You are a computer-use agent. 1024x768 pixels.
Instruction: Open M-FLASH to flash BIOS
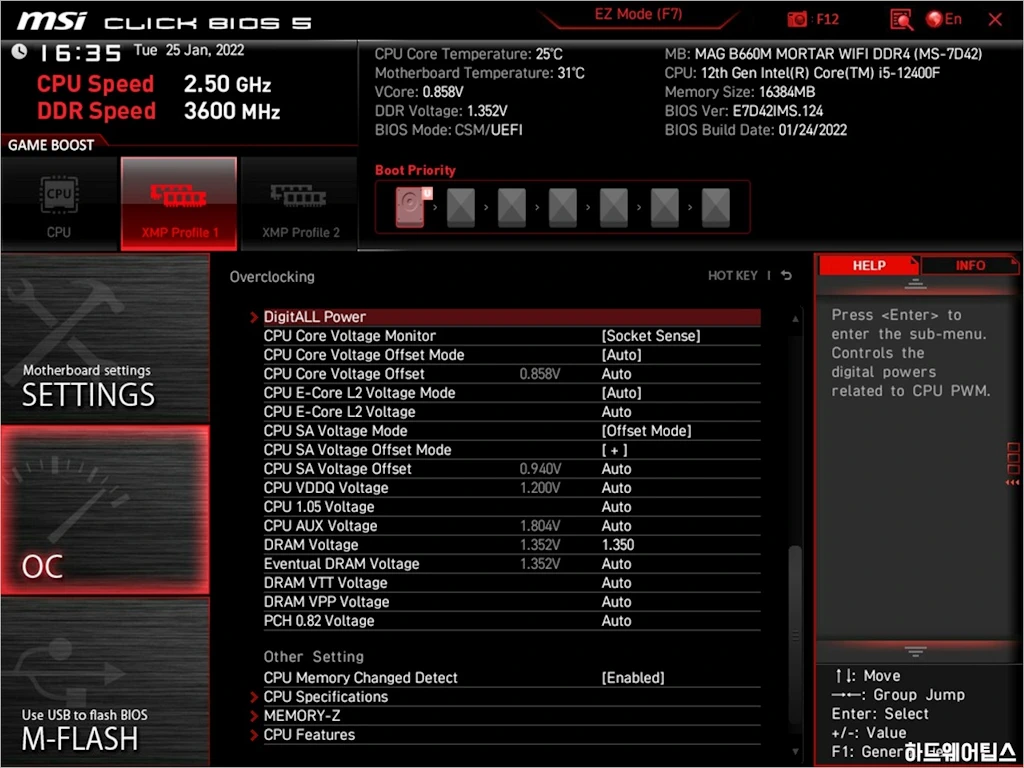pyautogui.click(x=105, y=681)
